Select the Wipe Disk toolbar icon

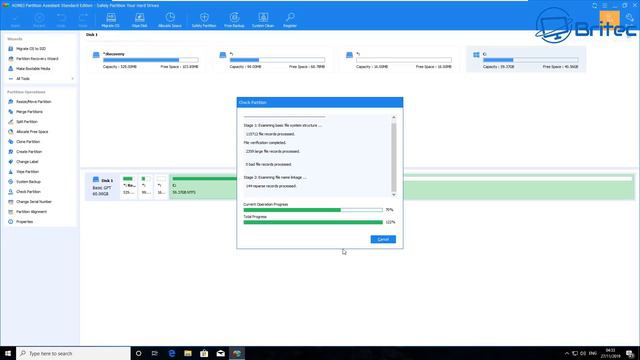click(140, 20)
